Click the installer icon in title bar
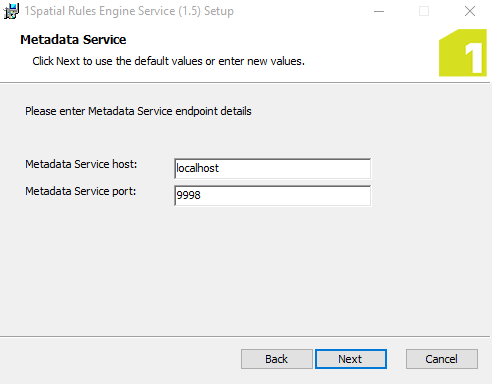The height and width of the screenshot is (384, 492). coord(11,11)
